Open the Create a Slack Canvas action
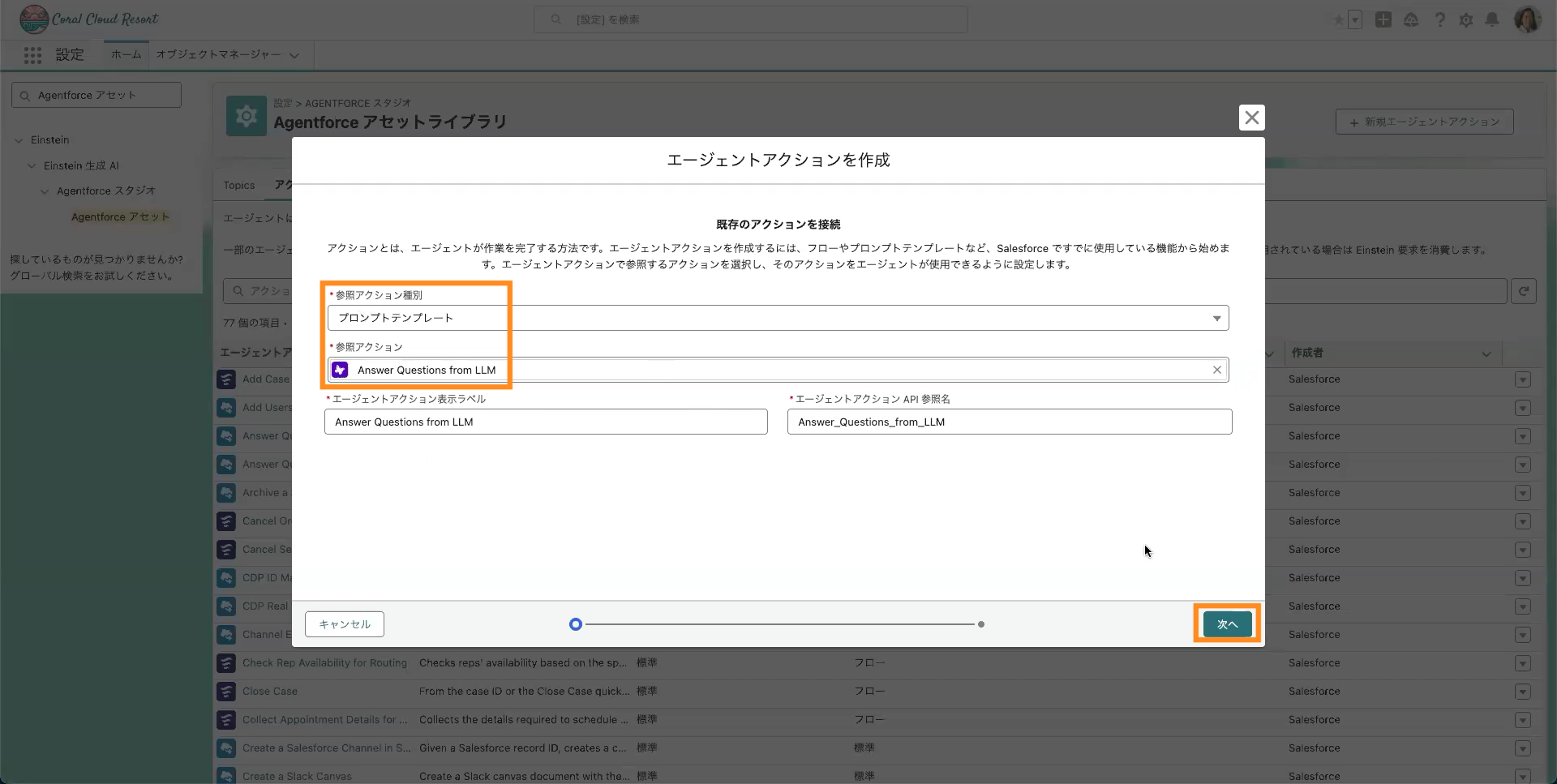1557x784 pixels. (297, 777)
